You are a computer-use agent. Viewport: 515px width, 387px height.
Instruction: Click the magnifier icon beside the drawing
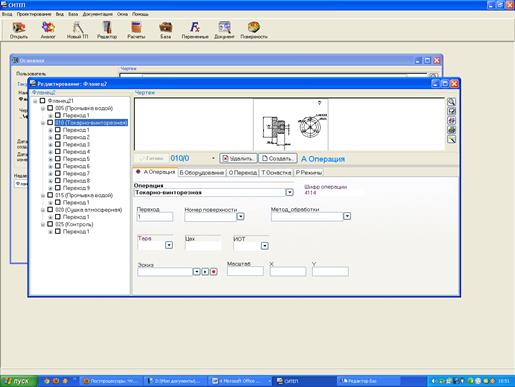tap(451, 102)
